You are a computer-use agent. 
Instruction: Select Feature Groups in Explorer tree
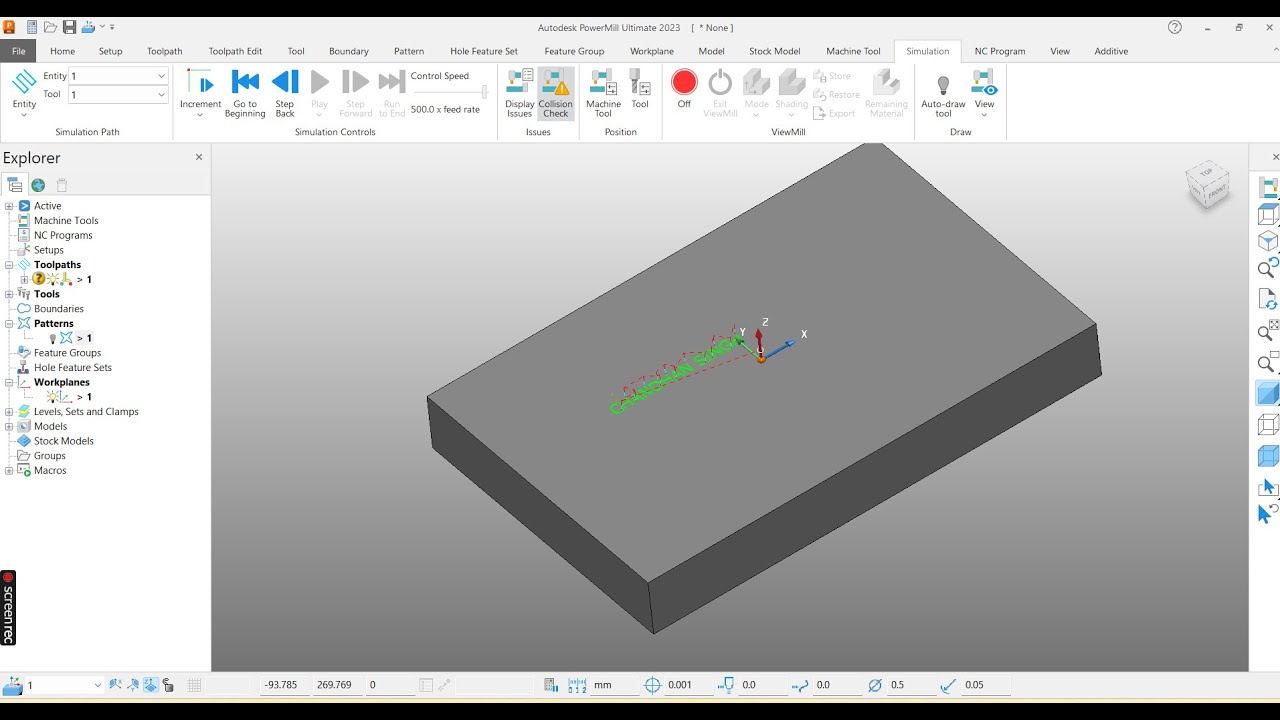pos(67,353)
